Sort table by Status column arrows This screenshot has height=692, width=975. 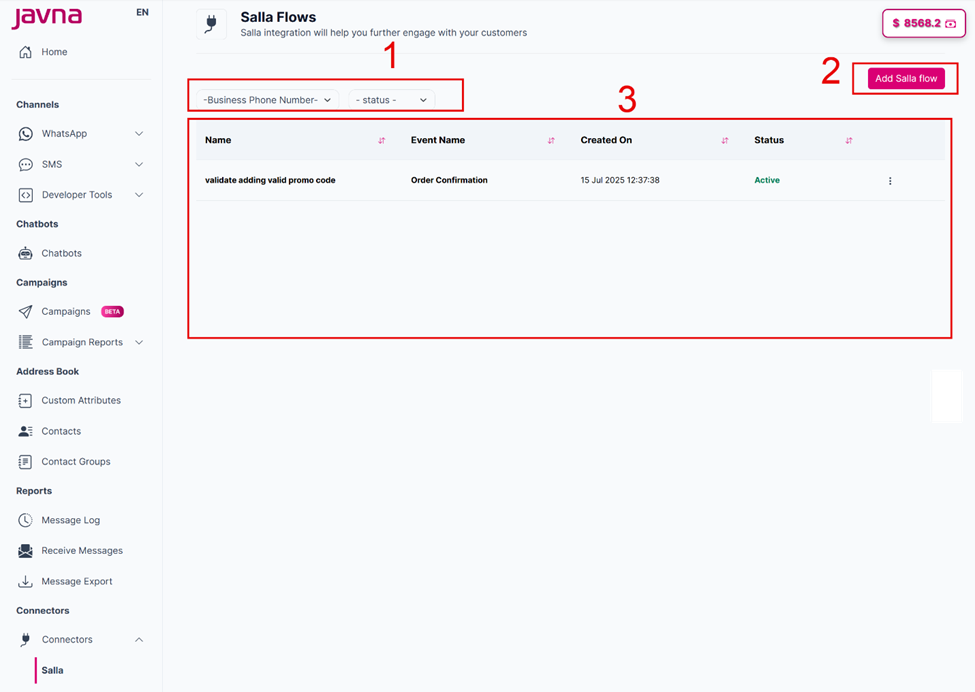tap(849, 141)
